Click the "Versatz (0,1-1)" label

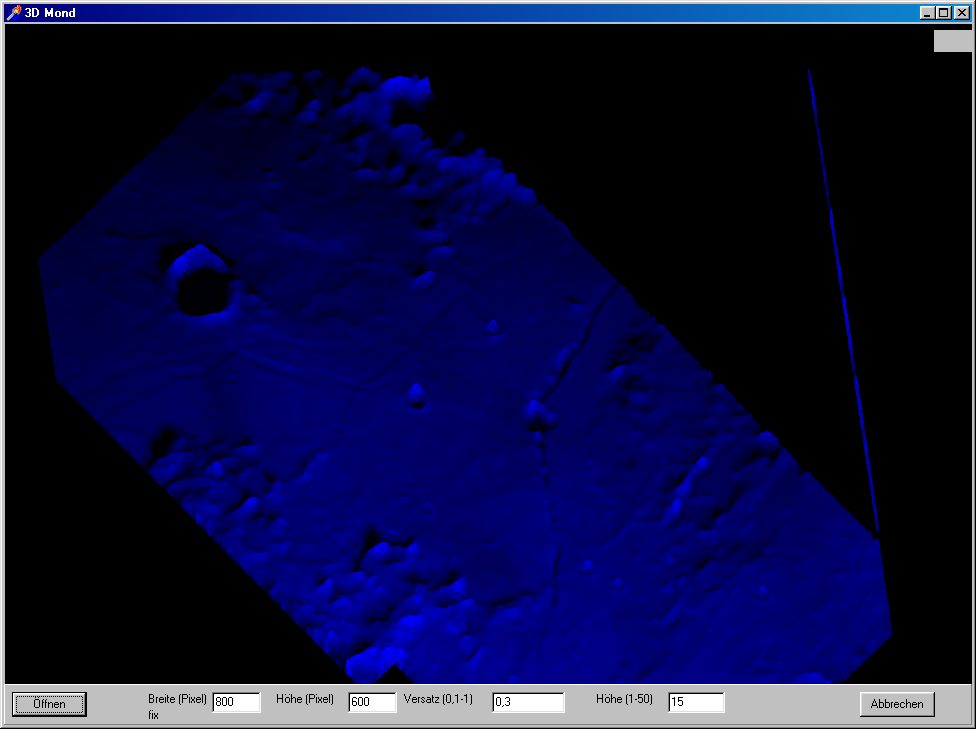[x=439, y=700]
